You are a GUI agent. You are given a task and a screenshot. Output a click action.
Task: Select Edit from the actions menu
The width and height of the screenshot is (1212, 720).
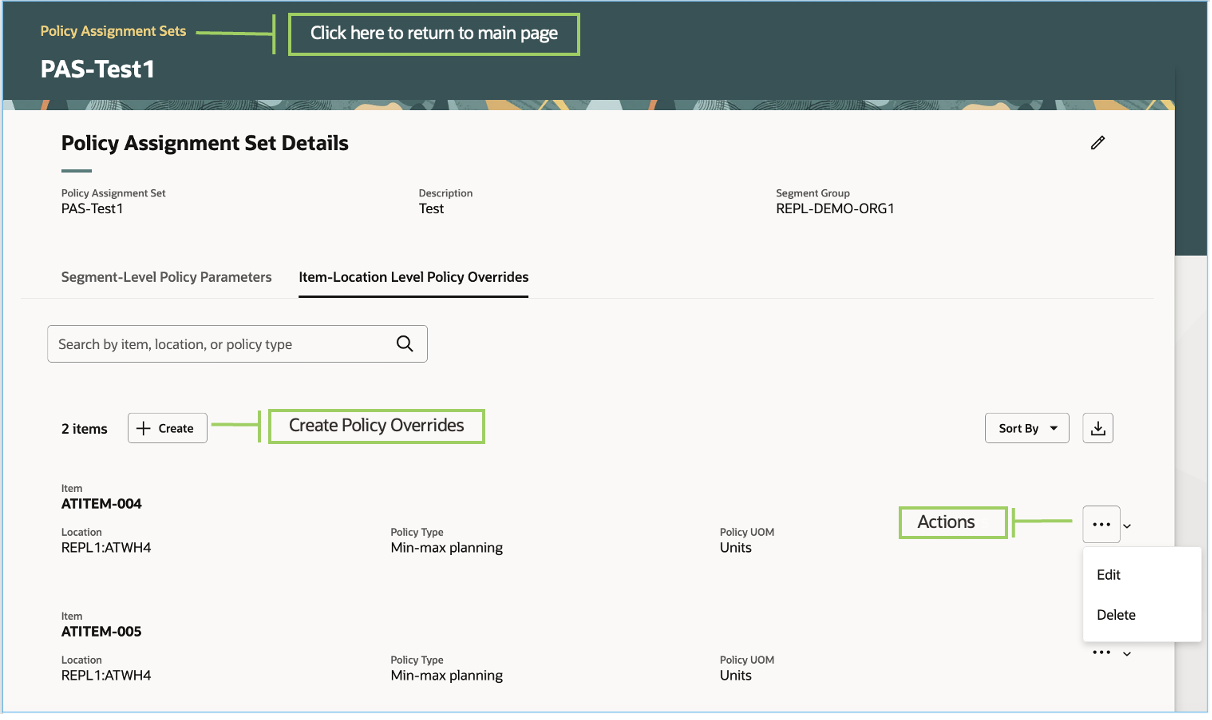pyautogui.click(x=1108, y=574)
